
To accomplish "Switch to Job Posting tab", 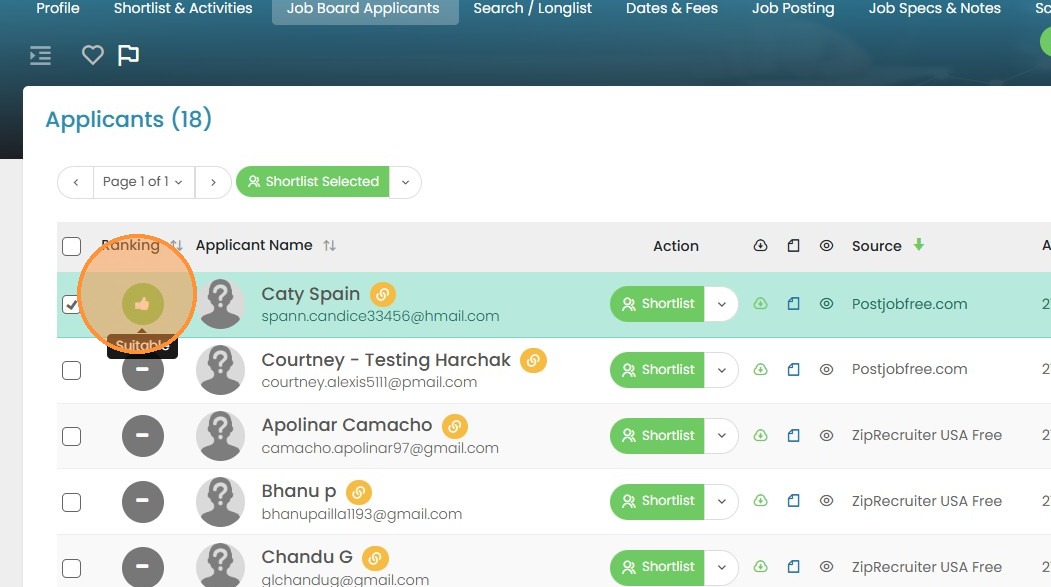I will tap(793, 9).
